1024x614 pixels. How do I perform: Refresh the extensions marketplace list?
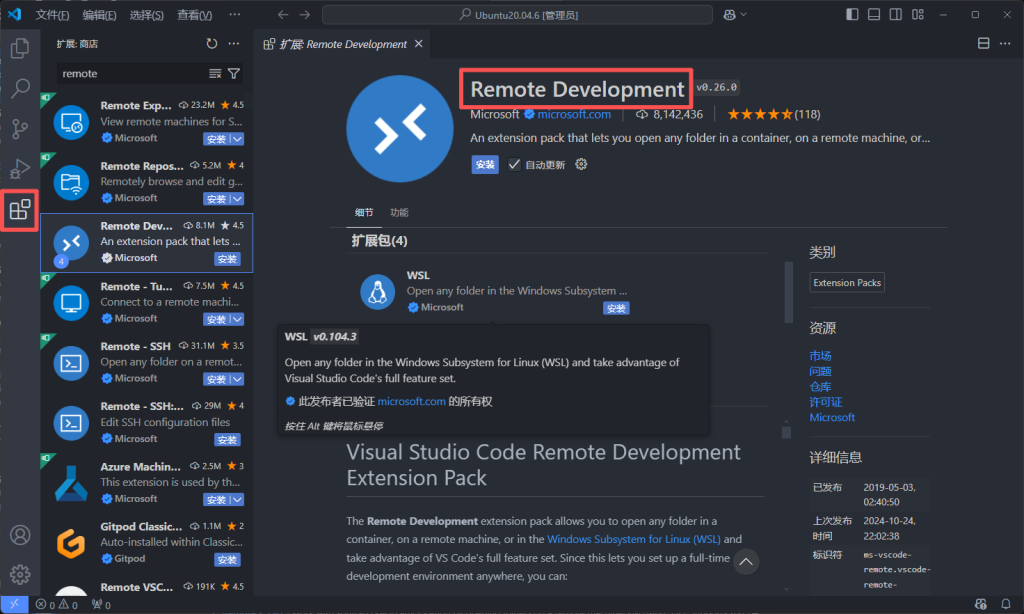pos(211,44)
